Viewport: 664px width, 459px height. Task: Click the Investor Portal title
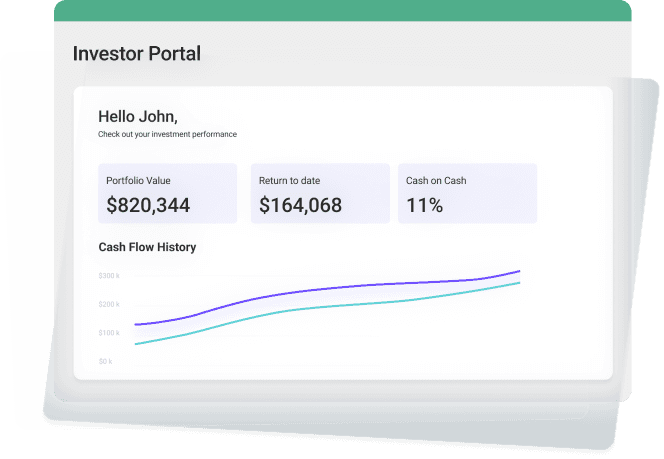[x=136, y=53]
